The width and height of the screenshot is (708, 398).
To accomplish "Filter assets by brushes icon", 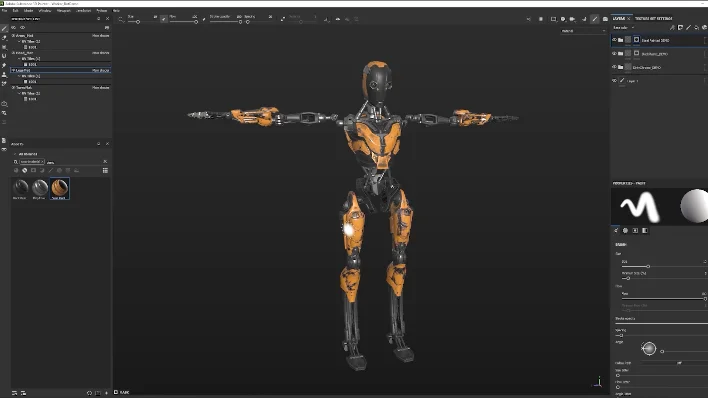I will 51,170.
